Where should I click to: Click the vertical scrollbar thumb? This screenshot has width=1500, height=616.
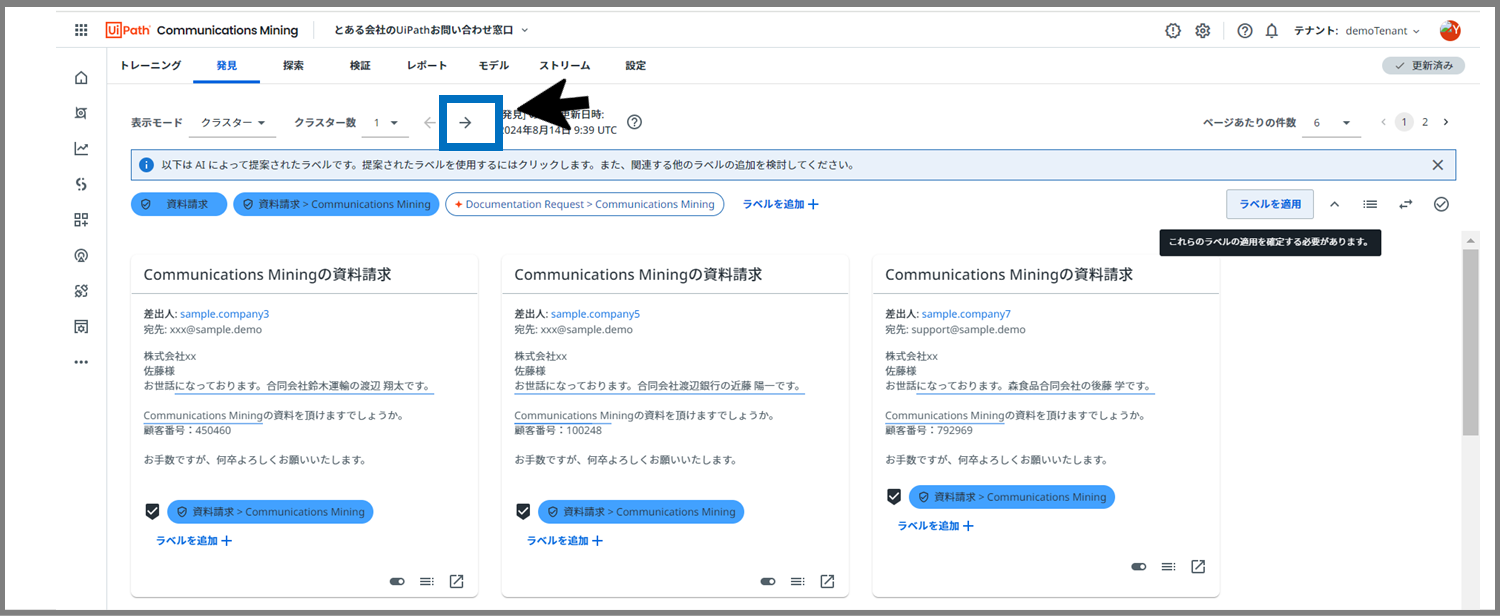[1470, 341]
